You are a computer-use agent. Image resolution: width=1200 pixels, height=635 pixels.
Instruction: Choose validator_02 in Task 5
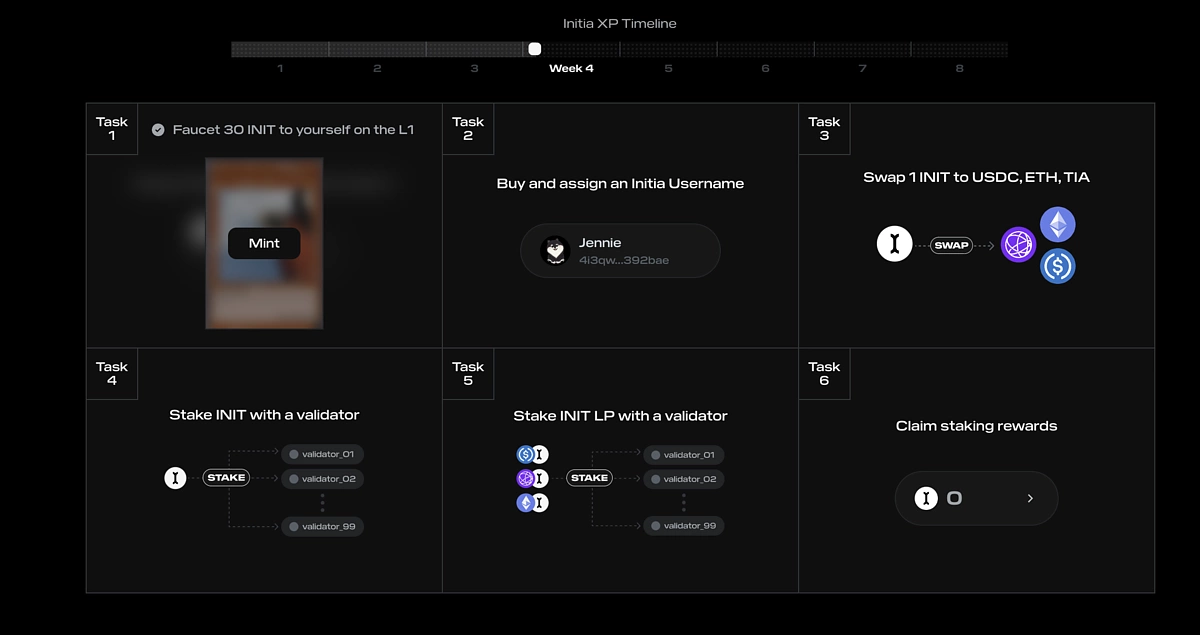pos(684,479)
